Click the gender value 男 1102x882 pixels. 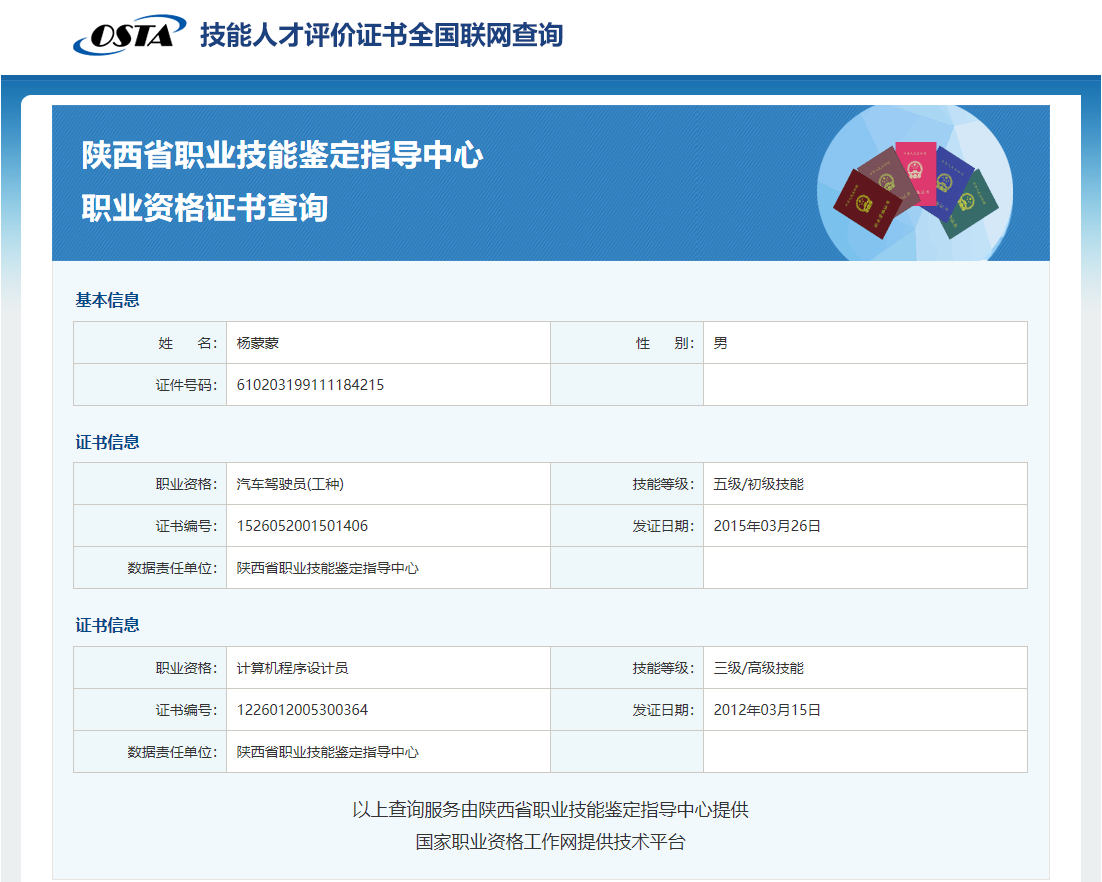click(x=722, y=341)
